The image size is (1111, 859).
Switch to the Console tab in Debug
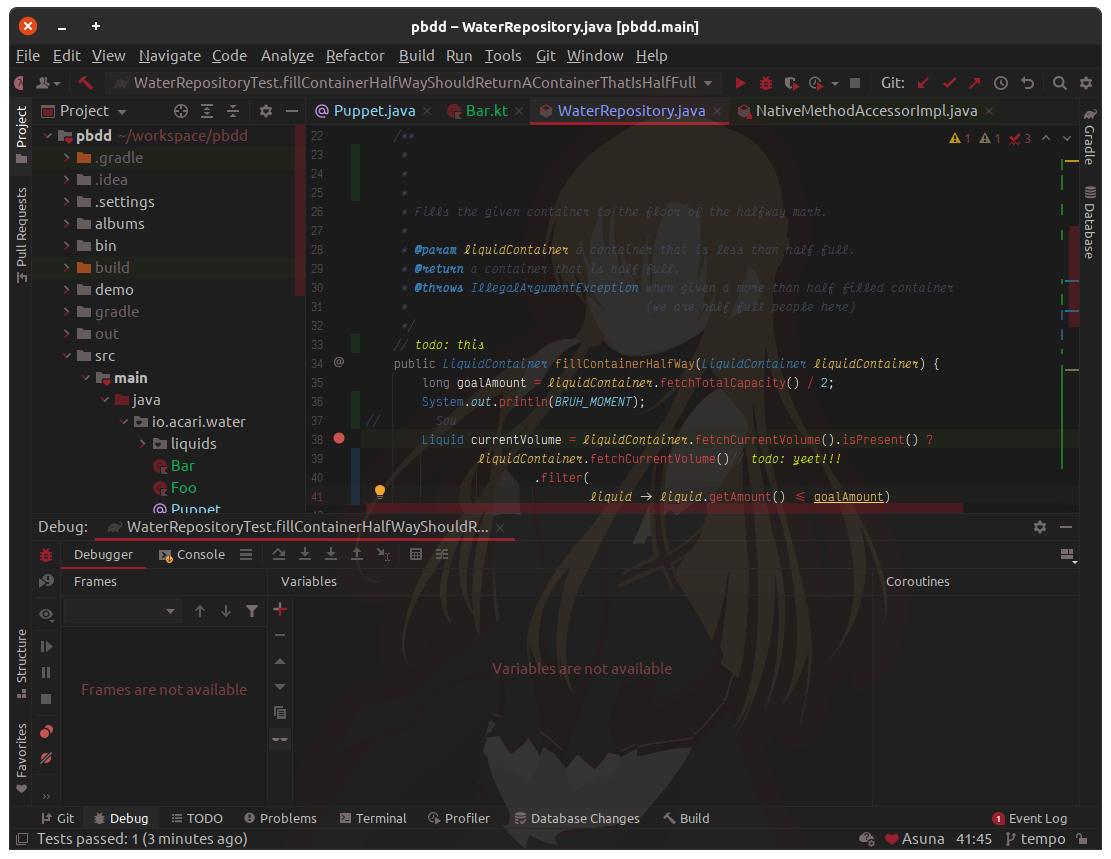[x=192, y=555]
